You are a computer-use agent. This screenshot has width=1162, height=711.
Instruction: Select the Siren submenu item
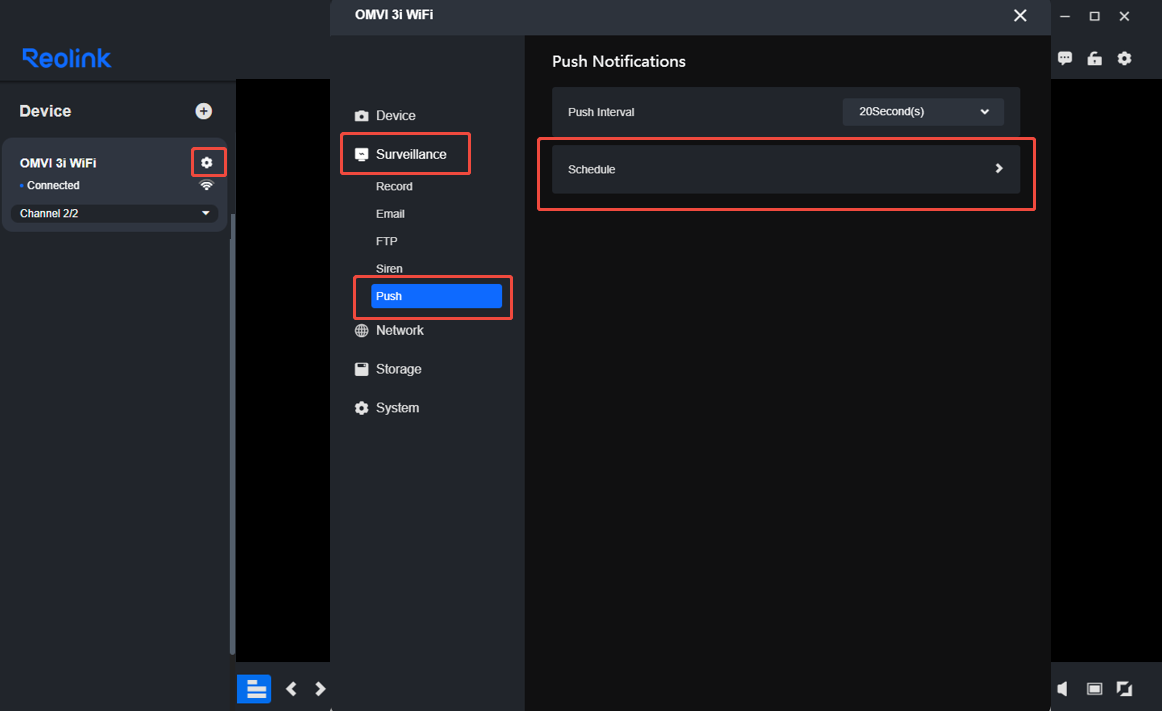(389, 268)
